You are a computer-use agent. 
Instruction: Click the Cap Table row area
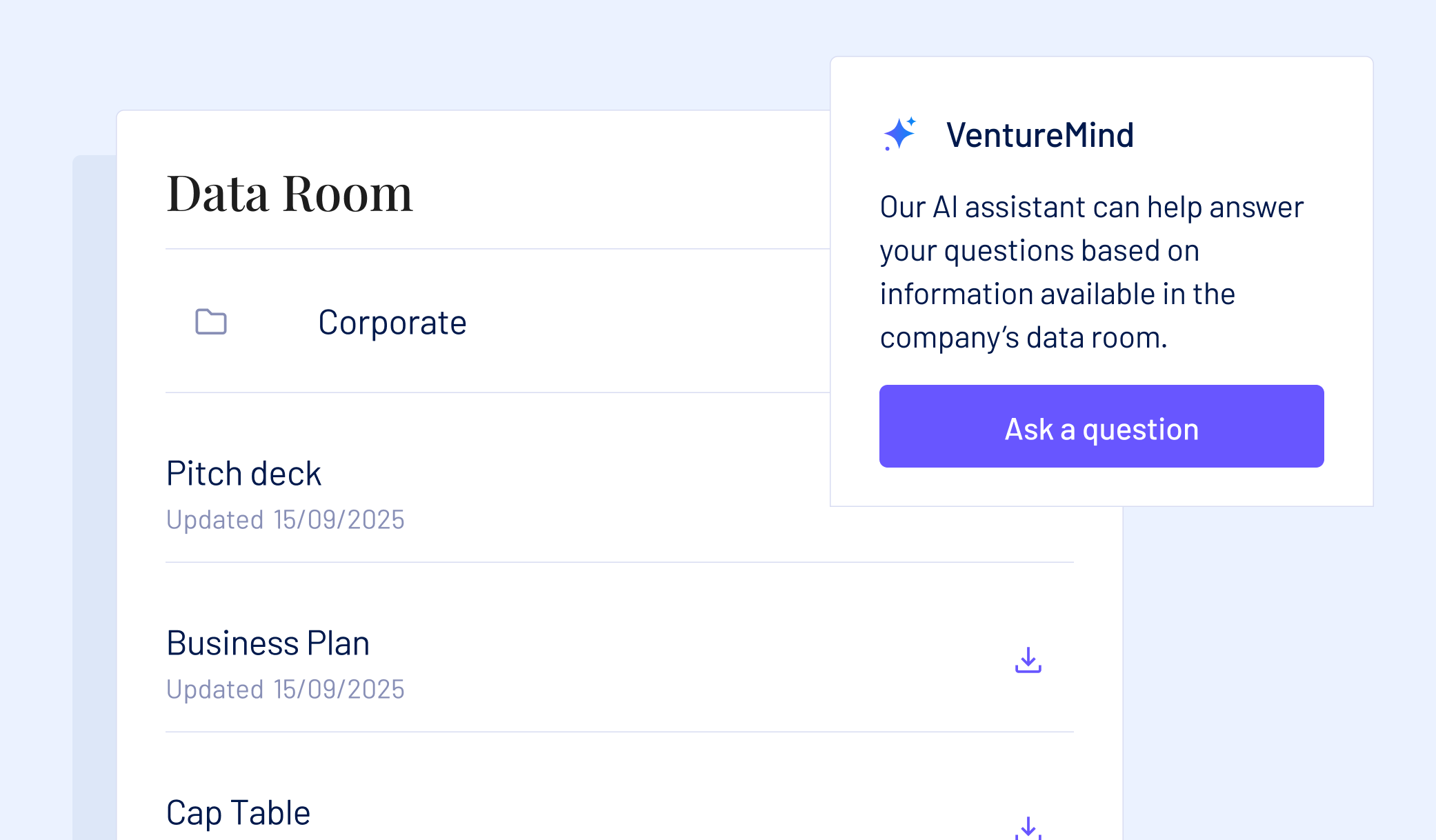619,786
